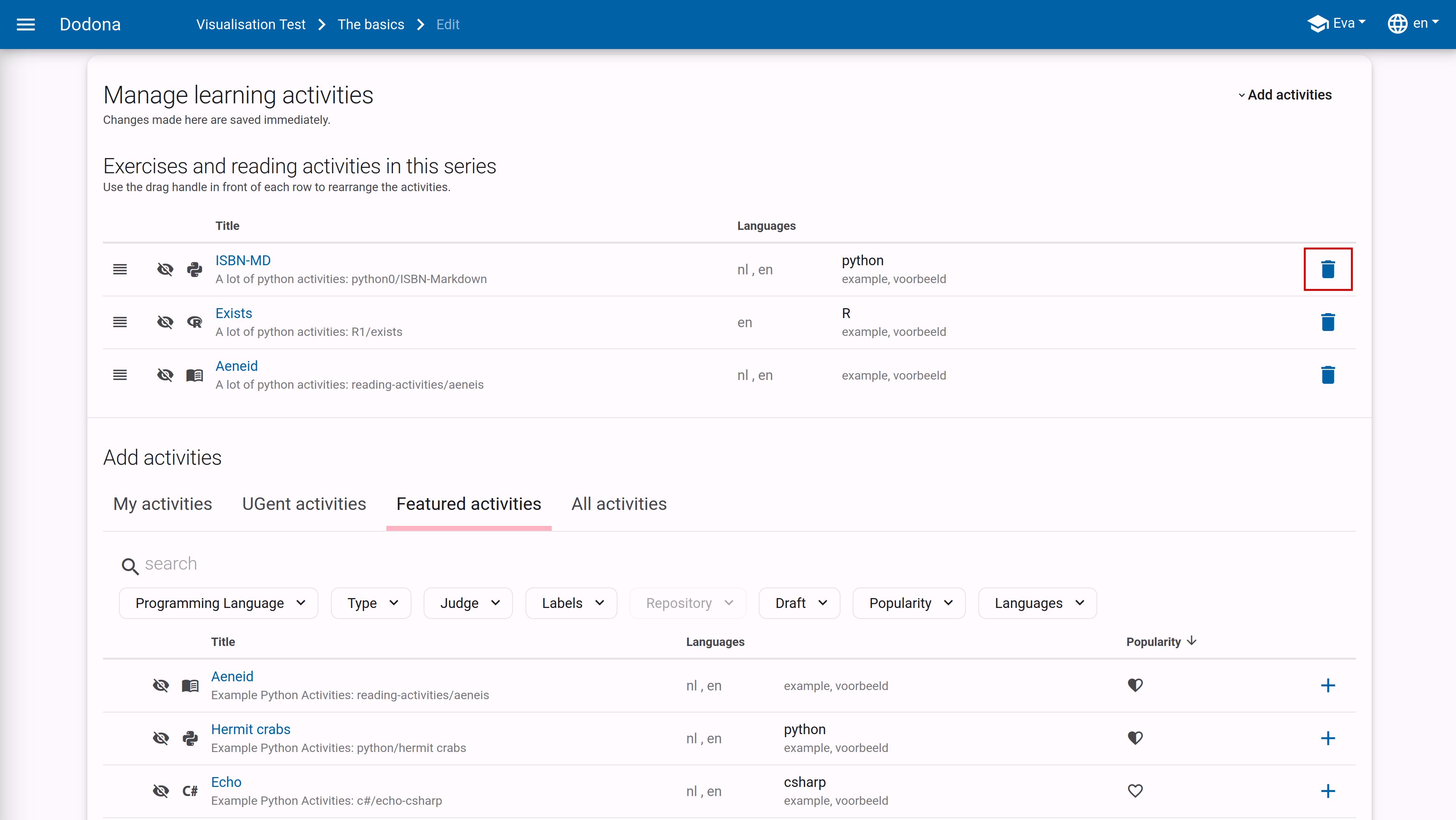1456x820 pixels.
Task: Grab the drag handle of ISBN-MD row
Action: (120, 269)
